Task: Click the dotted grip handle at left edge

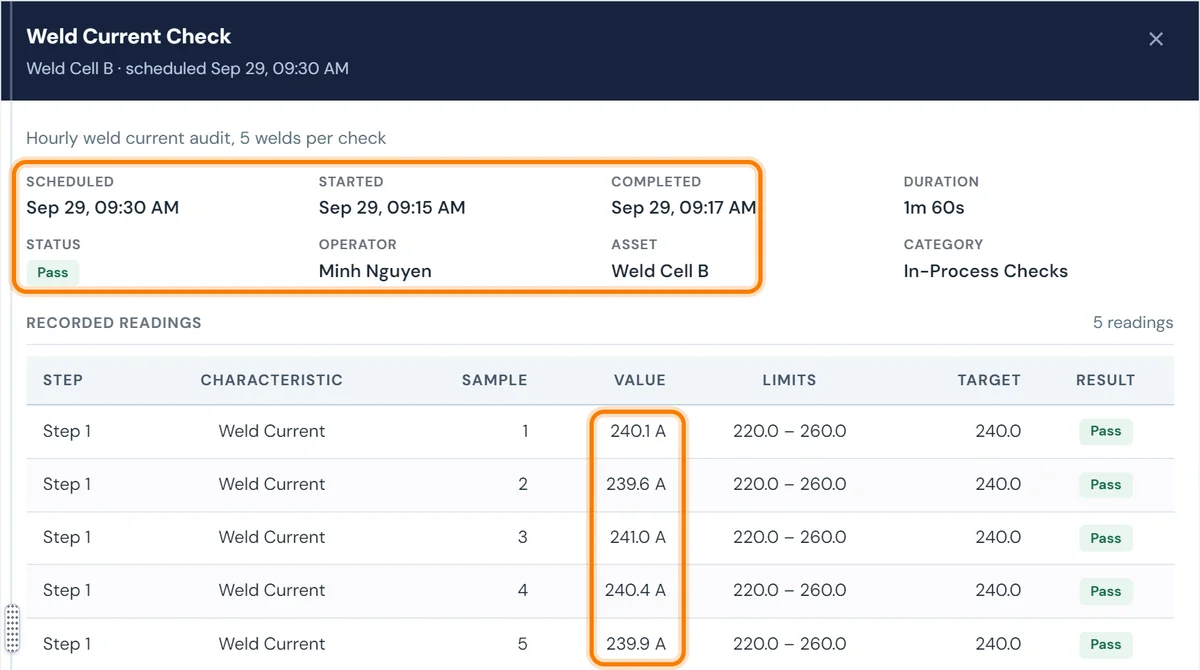Action: click(x=12, y=628)
